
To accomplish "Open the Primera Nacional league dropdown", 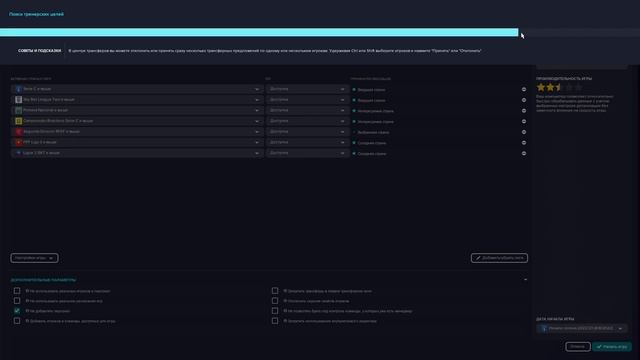I will (137, 110).
